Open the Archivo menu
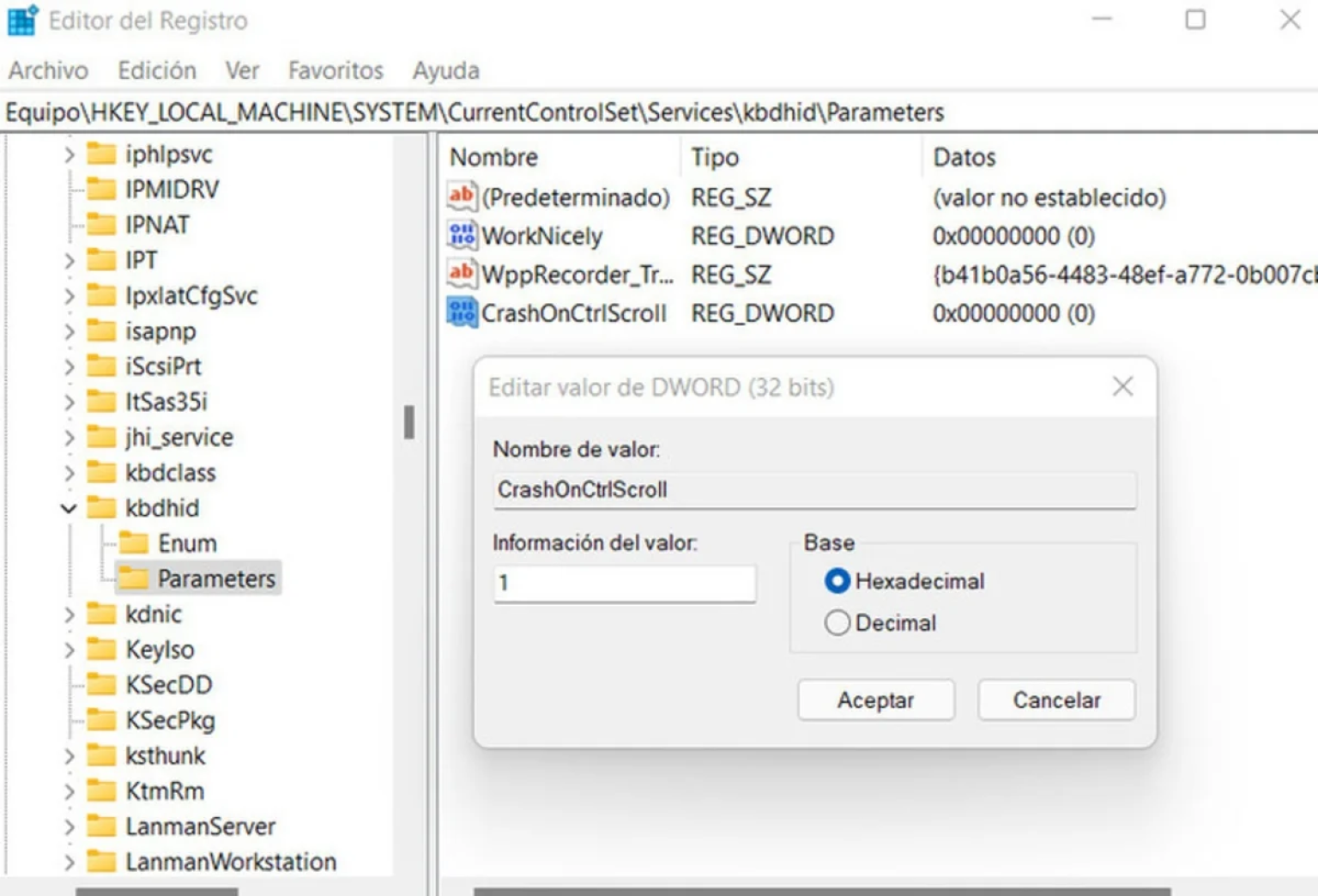The width and height of the screenshot is (1318, 896). point(48,70)
